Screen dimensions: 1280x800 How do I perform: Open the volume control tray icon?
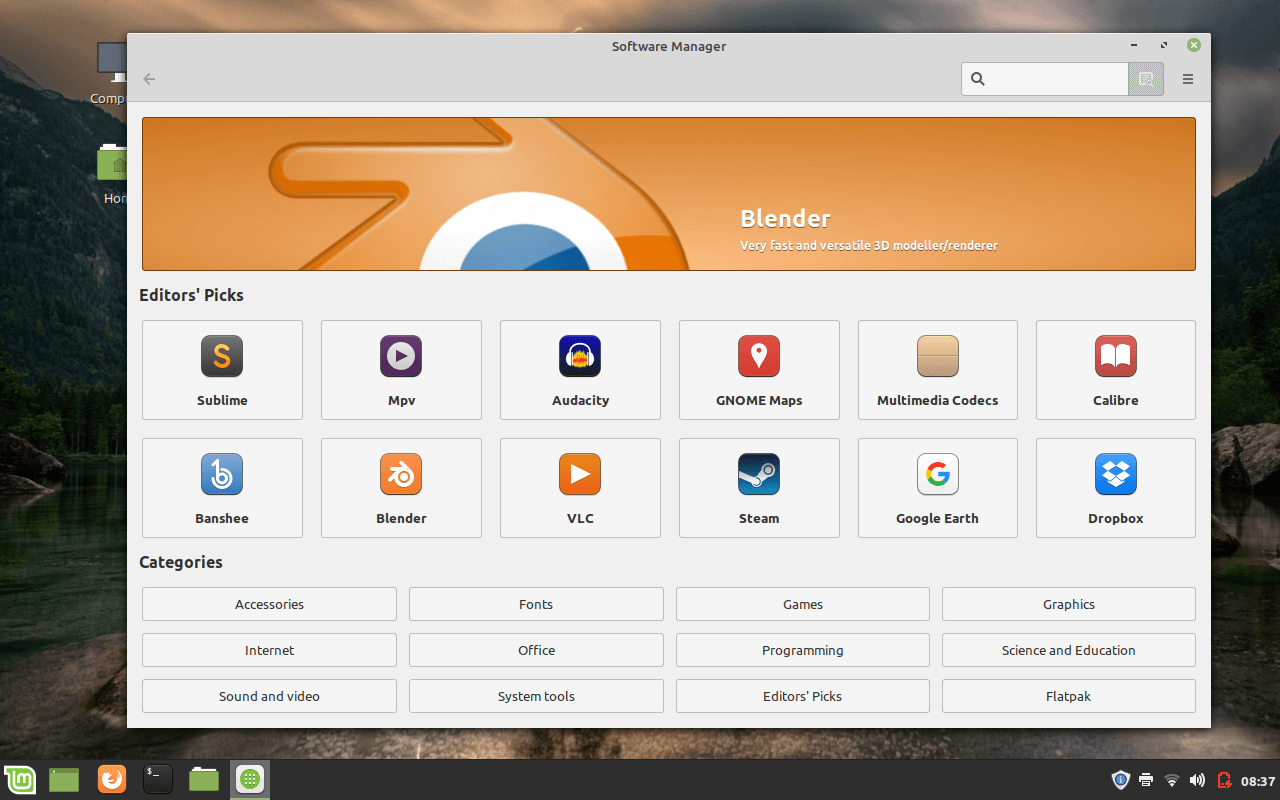click(1197, 780)
